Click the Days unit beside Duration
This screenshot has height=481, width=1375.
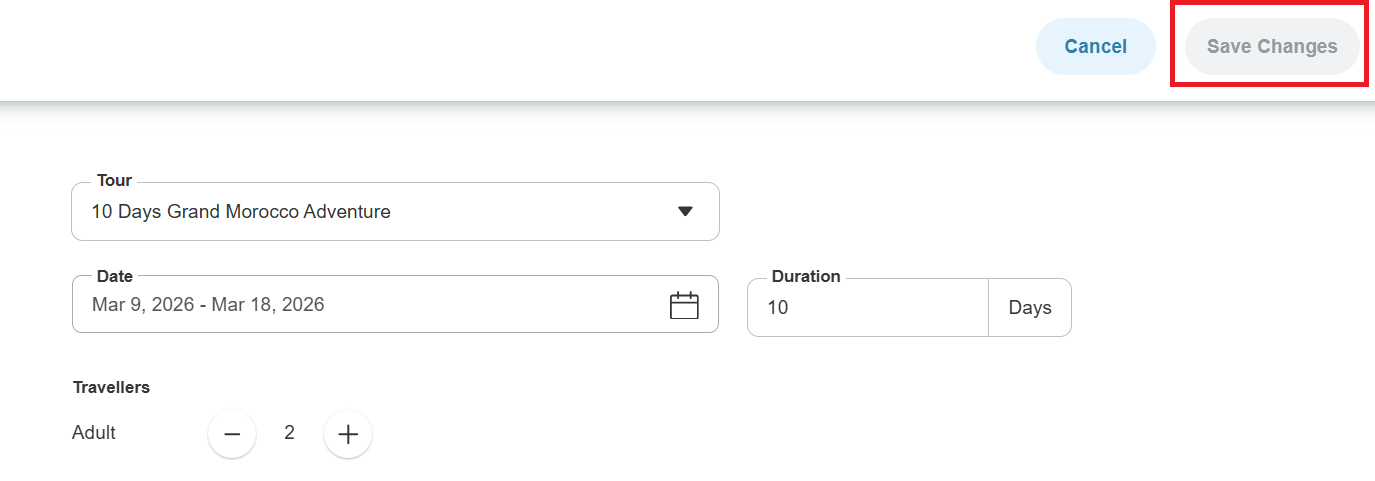pos(1029,308)
